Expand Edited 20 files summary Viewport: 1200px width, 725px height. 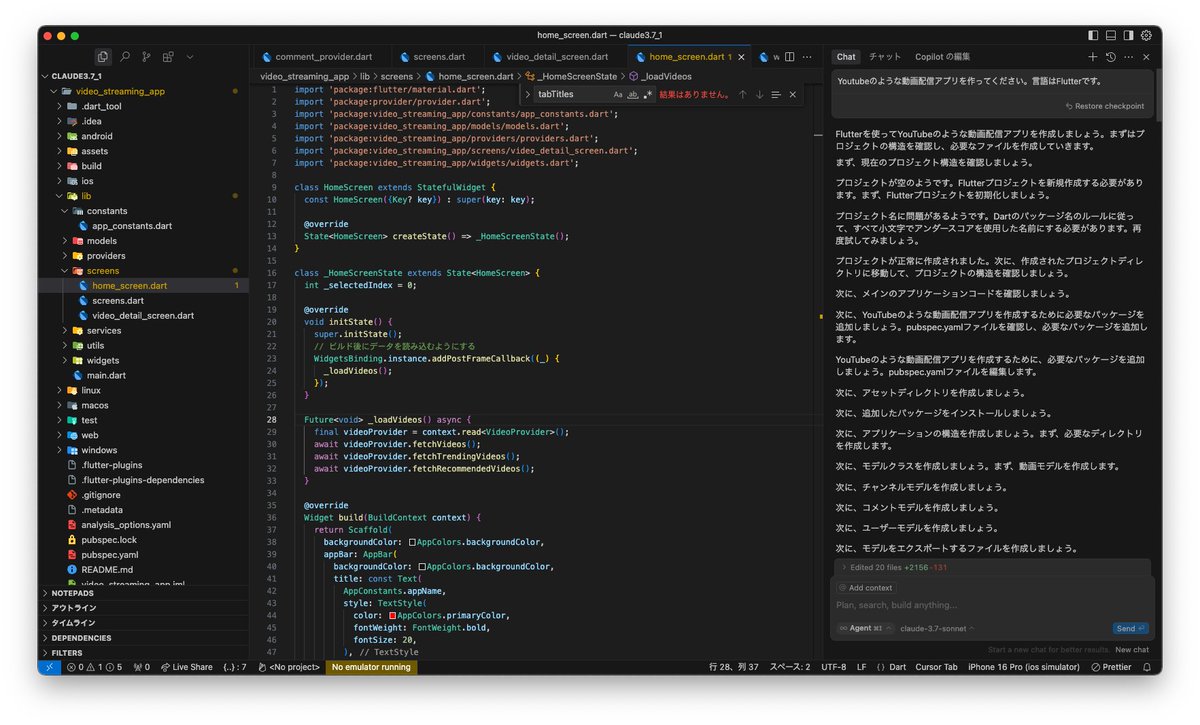tap(993, 567)
